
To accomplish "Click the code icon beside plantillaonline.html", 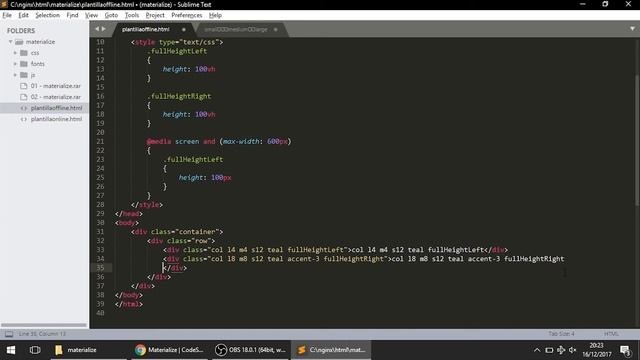I will [x=24, y=119].
